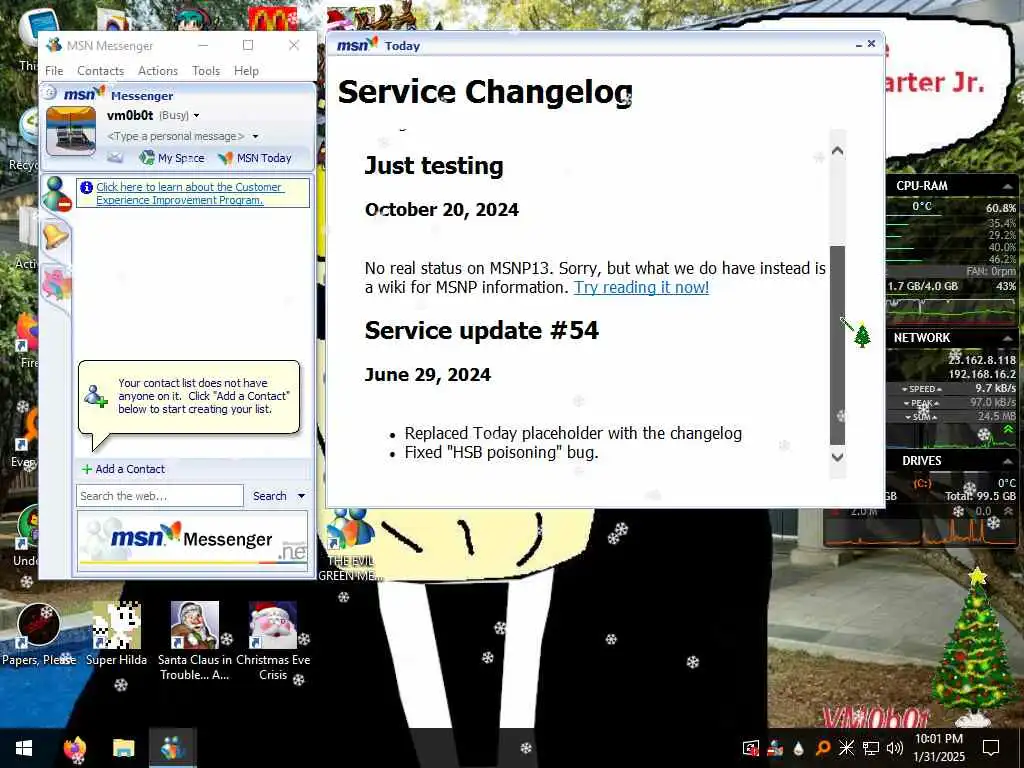Open the File menu in MSN Messenger
Screen dimensions: 1024x768
pyautogui.click(x=54, y=71)
